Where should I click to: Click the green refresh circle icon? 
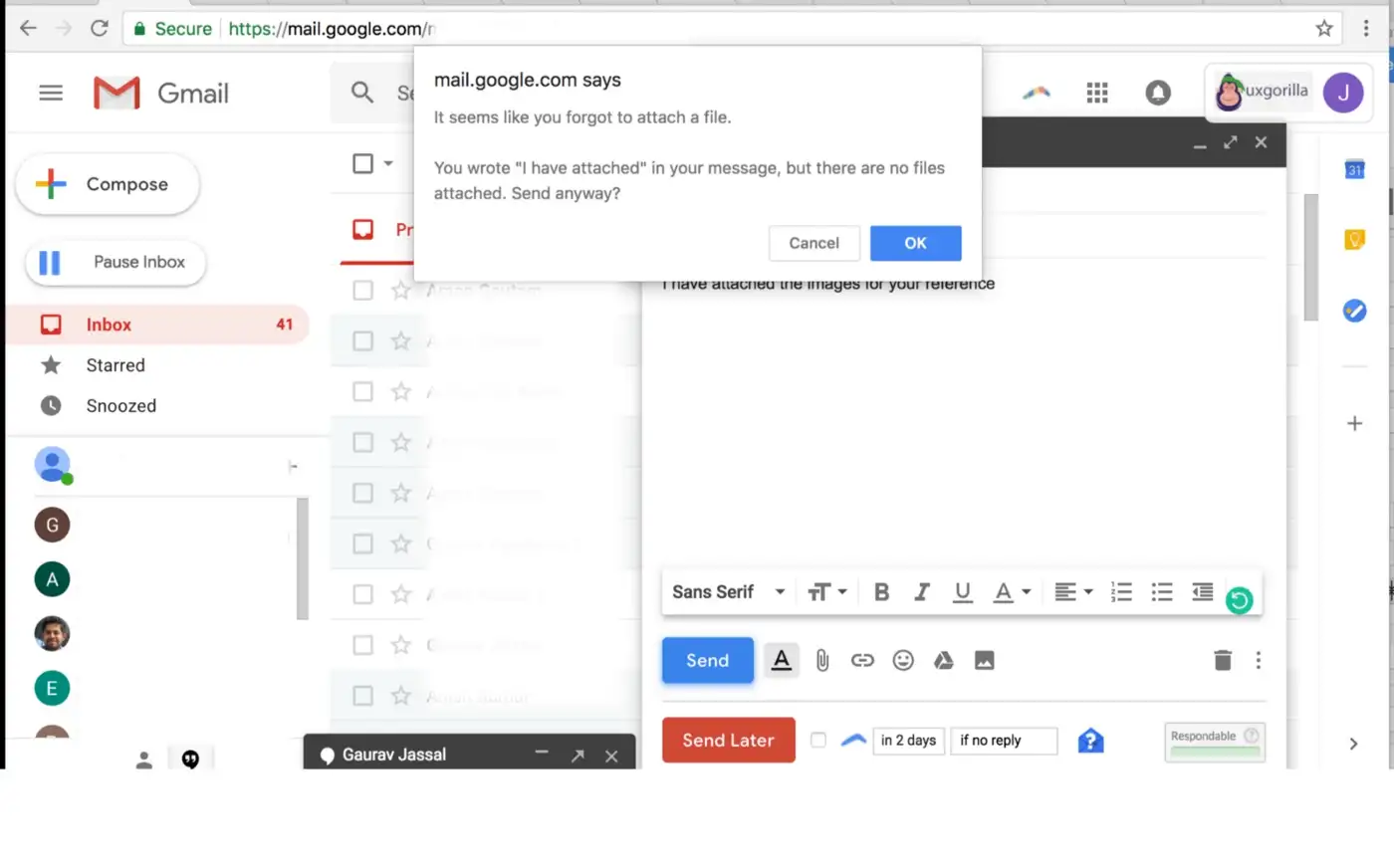(1239, 600)
